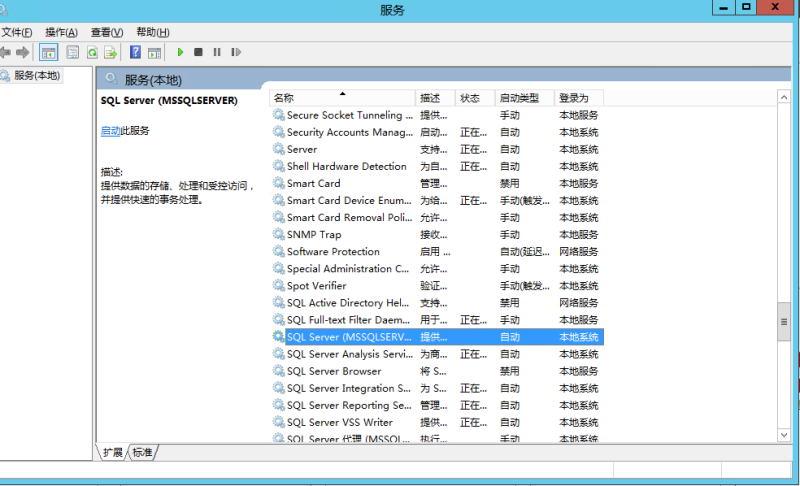Click 手动 startup type of SNMP Trap

point(510,235)
